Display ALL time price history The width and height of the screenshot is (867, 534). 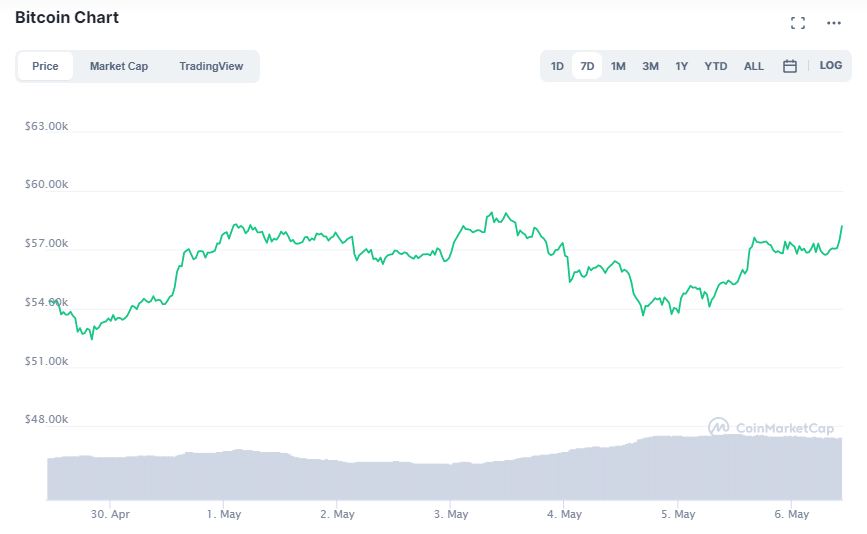click(x=754, y=66)
